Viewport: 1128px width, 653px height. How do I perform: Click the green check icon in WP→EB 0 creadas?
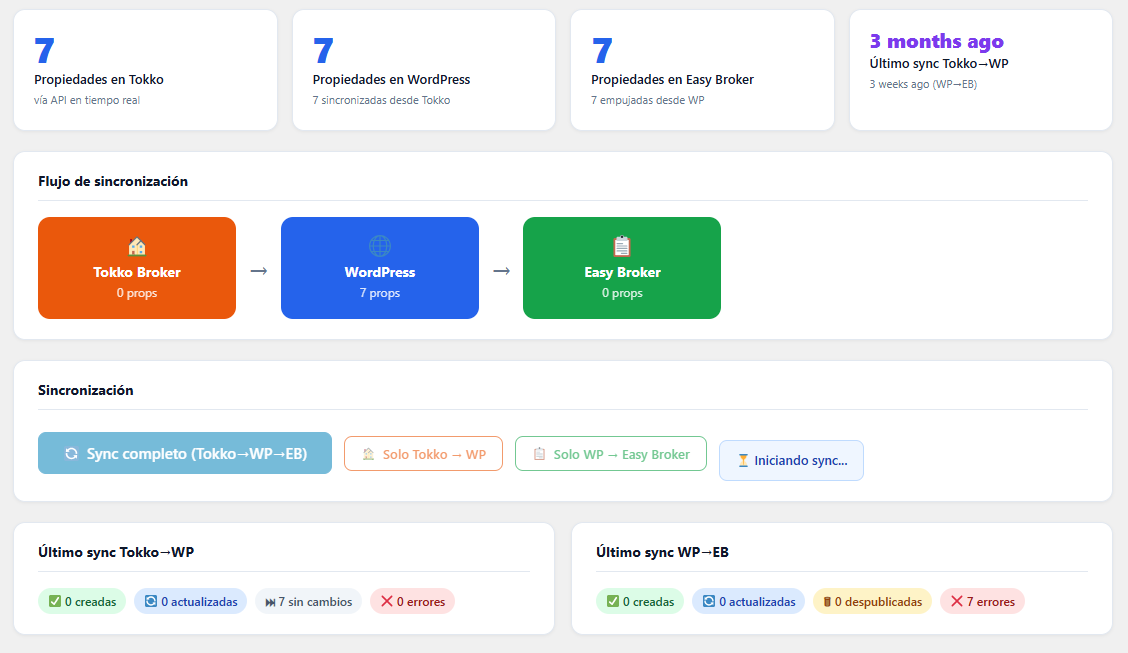pos(613,601)
